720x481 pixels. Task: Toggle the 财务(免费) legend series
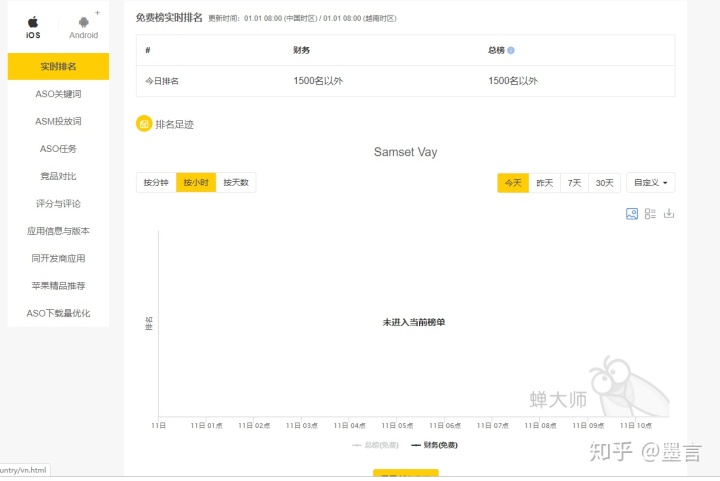coord(434,445)
